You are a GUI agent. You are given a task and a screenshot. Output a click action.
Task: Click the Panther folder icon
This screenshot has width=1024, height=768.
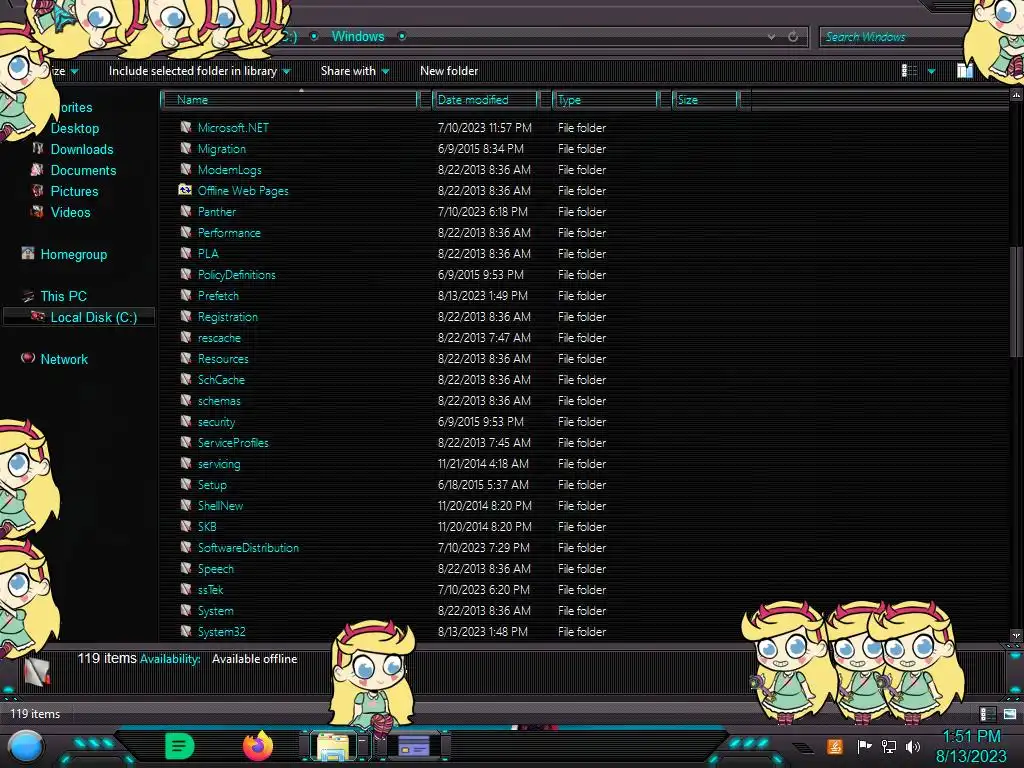pyautogui.click(x=186, y=212)
